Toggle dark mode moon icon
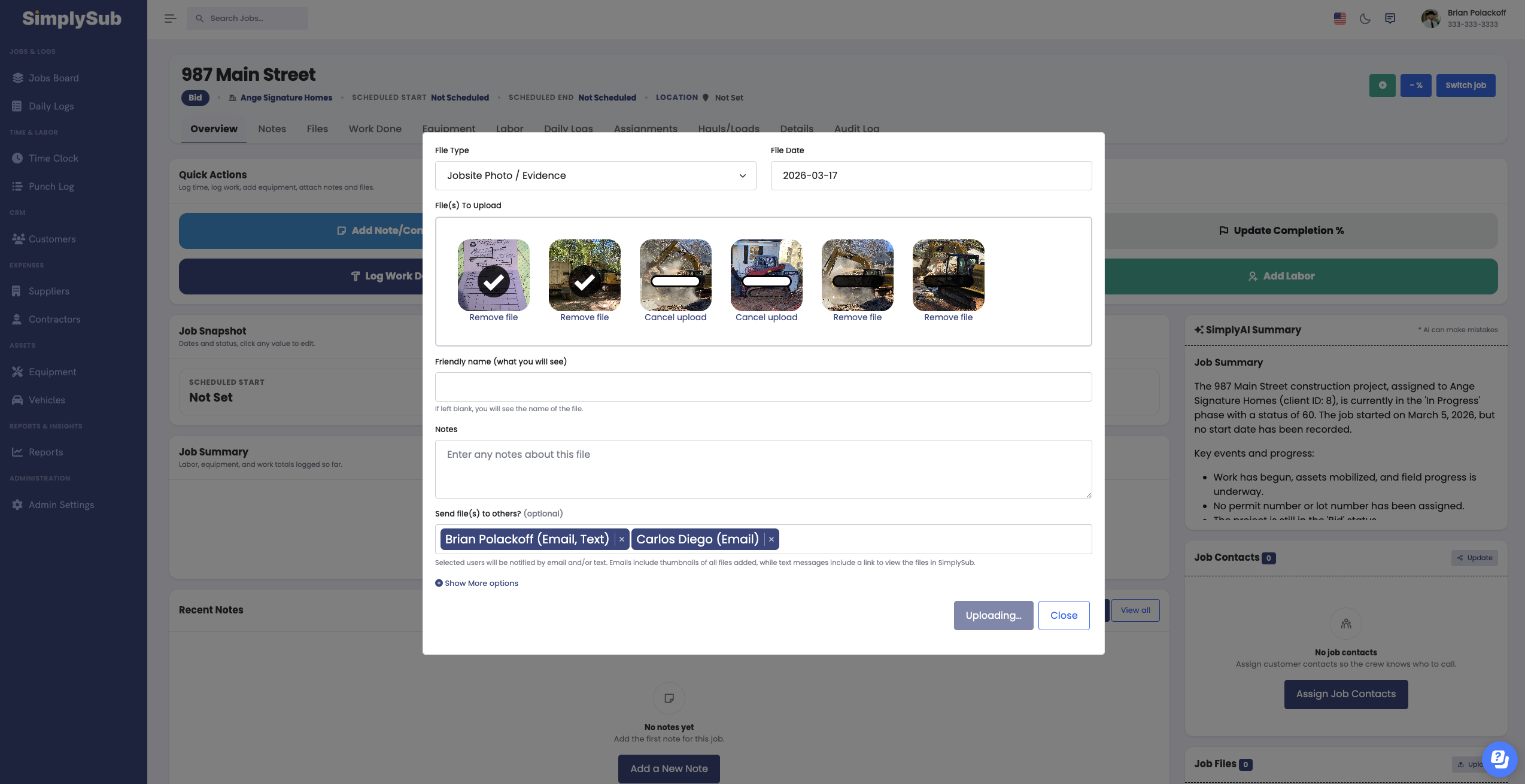Viewport: 1525px width, 784px height. coord(1365,19)
